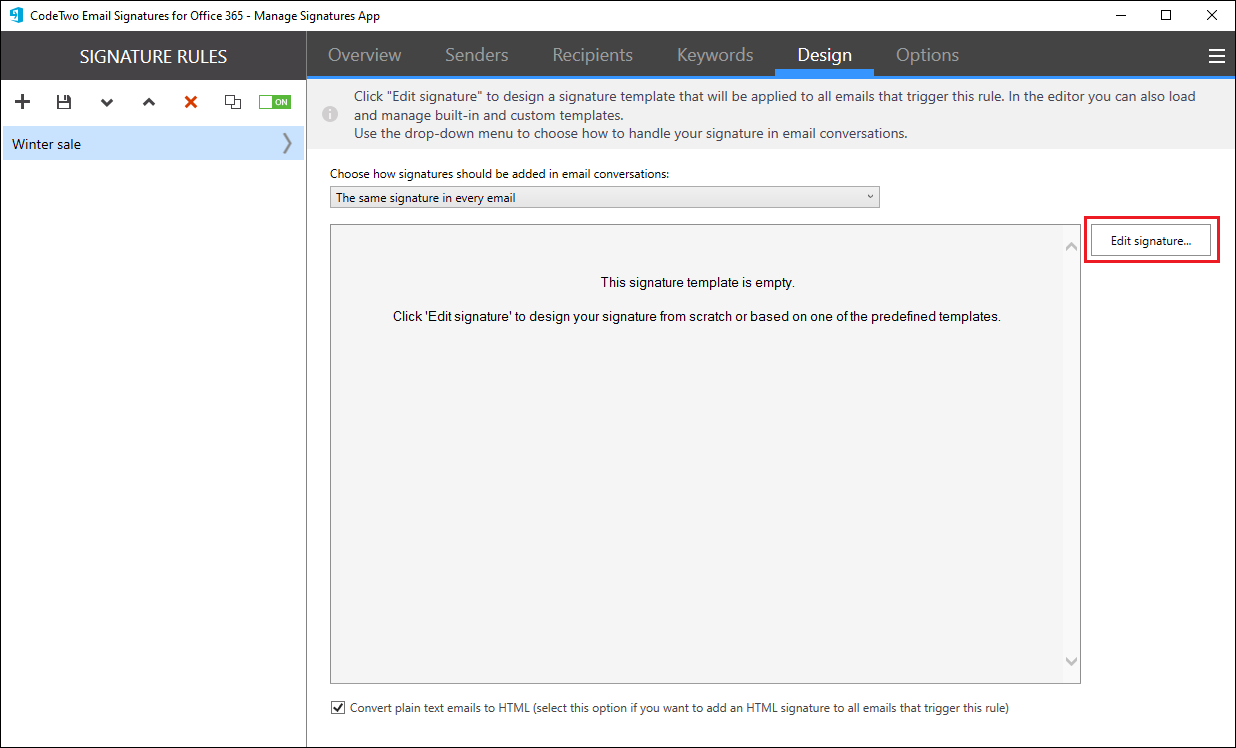Expand the Winter sale rule details
Viewport: 1236px width, 748px height.
(x=287, y=143)
